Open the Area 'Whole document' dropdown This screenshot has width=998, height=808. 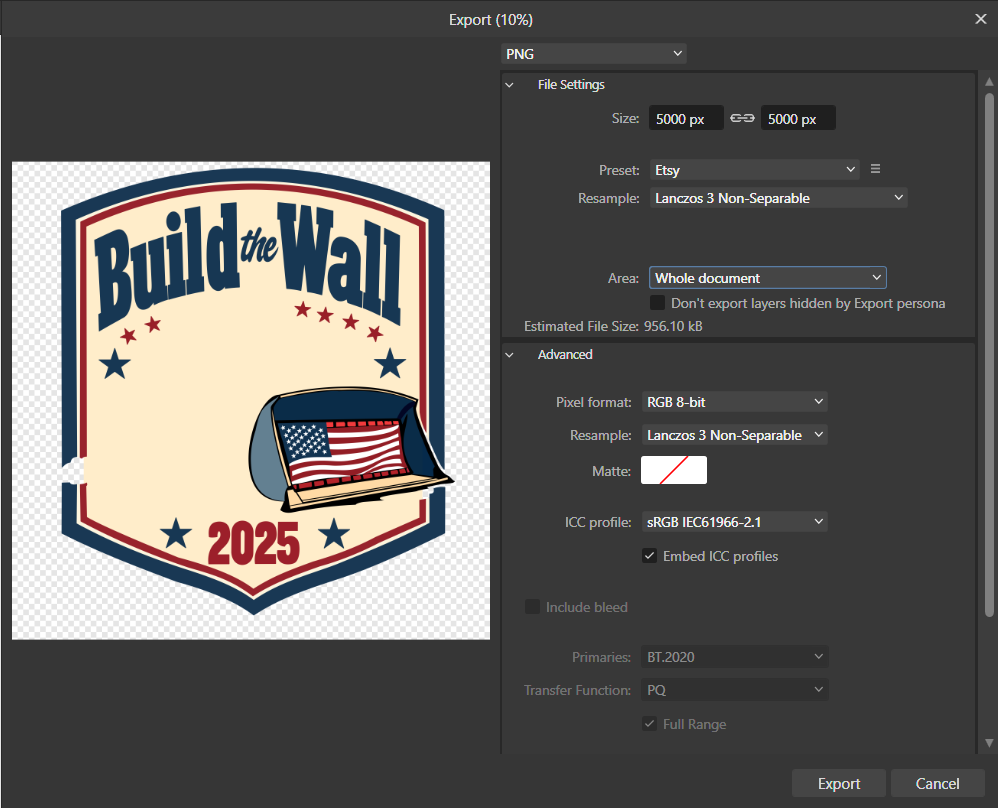768,278
